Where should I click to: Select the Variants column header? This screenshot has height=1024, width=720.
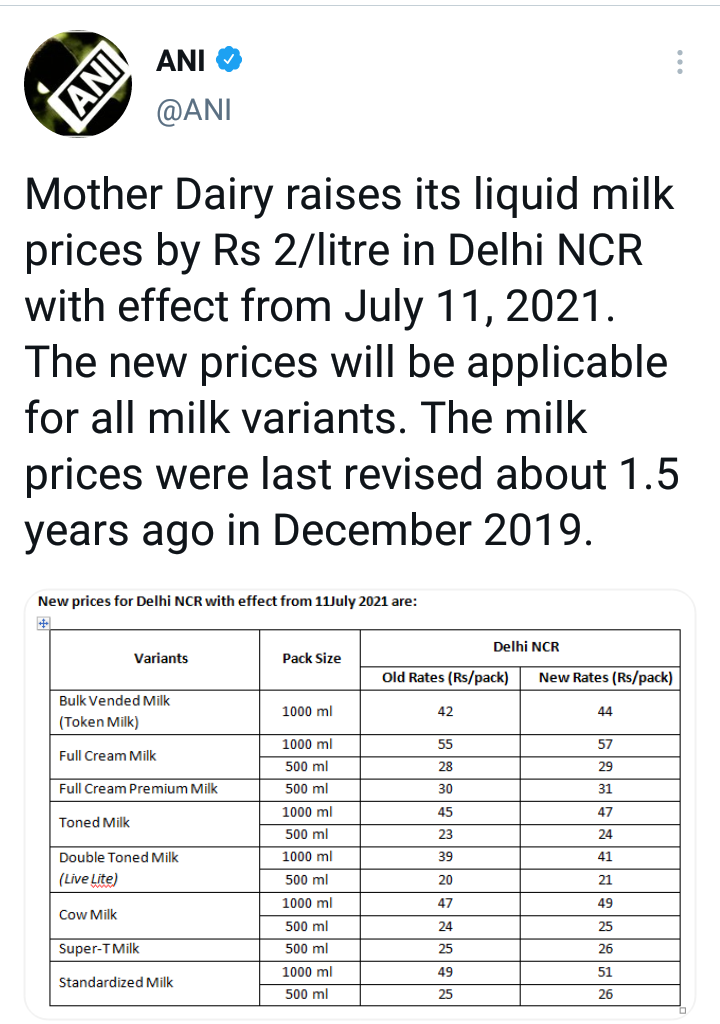[x=161, y=658]
